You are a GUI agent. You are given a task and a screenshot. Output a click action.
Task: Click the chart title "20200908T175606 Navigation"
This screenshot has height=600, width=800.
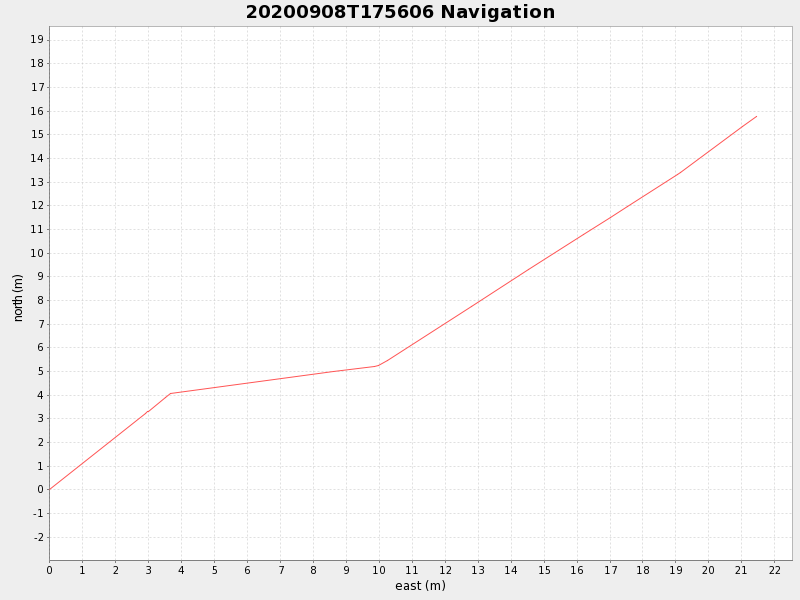[400, 13]
